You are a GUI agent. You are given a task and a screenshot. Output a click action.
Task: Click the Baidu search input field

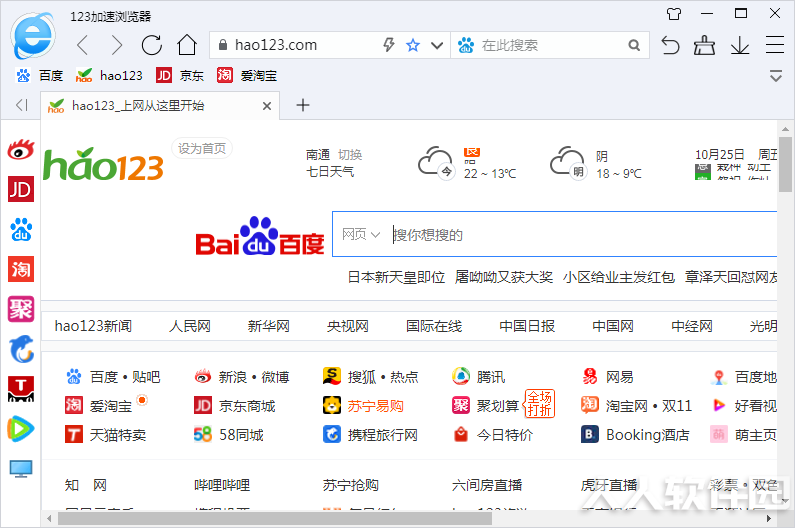coord(583,235)
